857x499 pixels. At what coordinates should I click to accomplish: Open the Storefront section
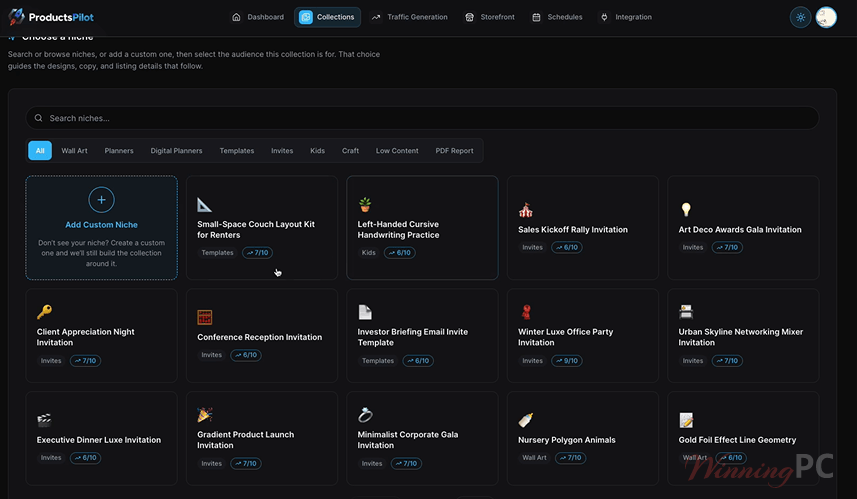tap(489, 17)
